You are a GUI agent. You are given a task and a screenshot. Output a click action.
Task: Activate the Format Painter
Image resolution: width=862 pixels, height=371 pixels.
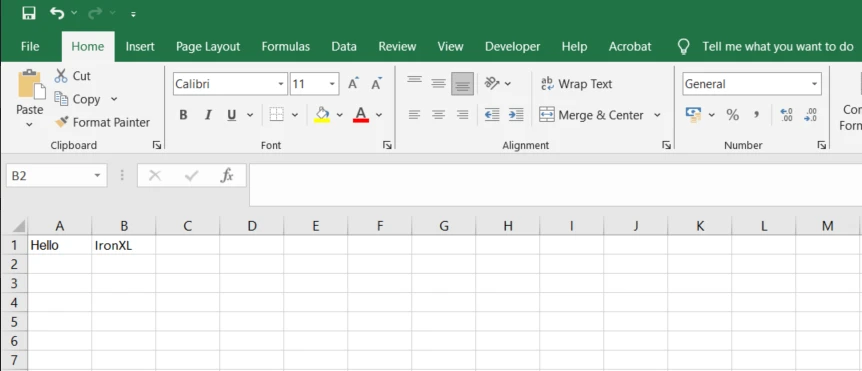(x=102, y=122)
